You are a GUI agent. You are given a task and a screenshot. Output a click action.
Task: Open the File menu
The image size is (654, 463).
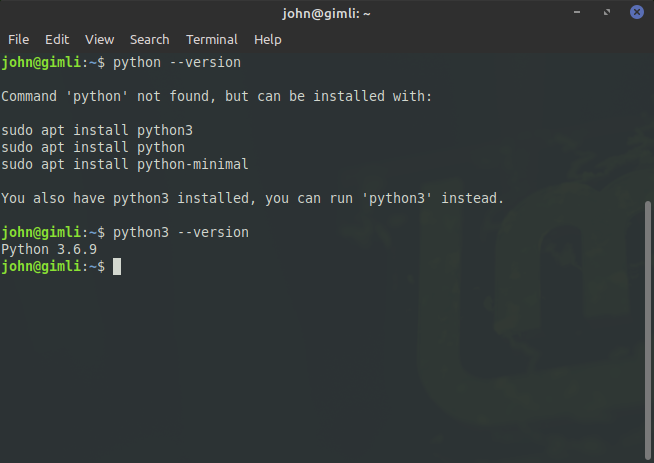click(18, 40)
